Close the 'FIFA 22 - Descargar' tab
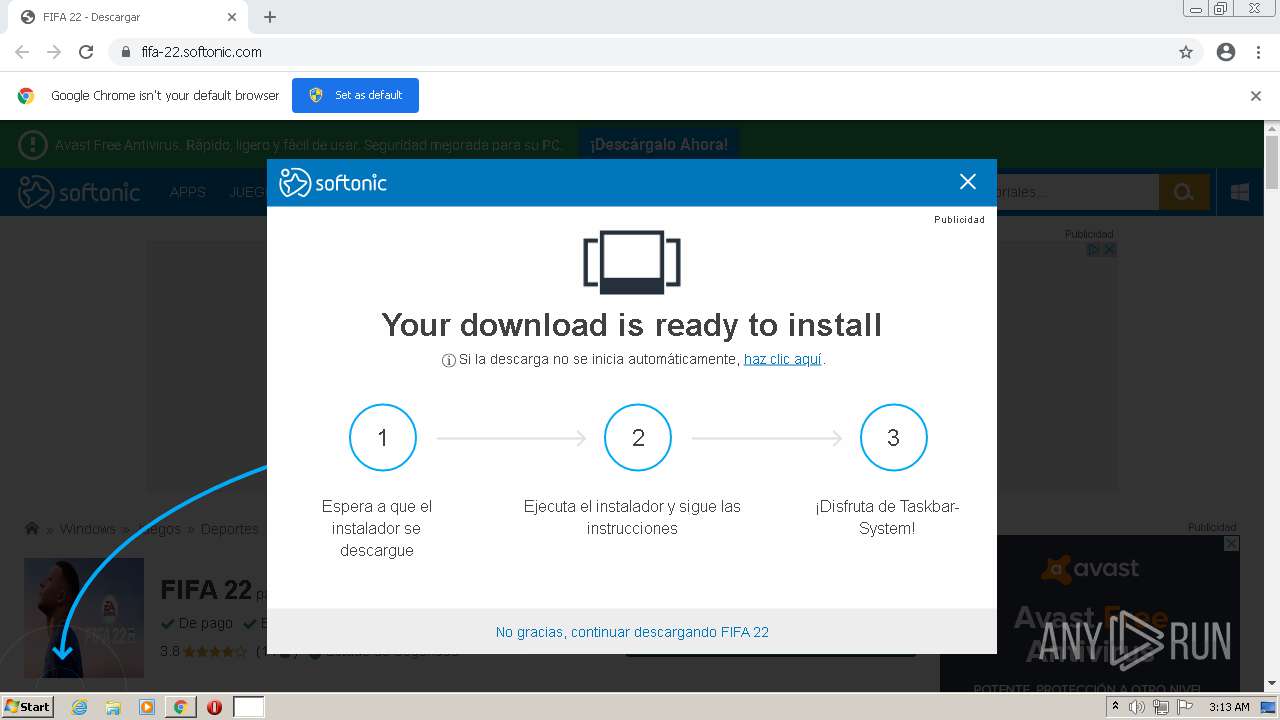This screenshot has width=1280, height=720. pos(232,17)
